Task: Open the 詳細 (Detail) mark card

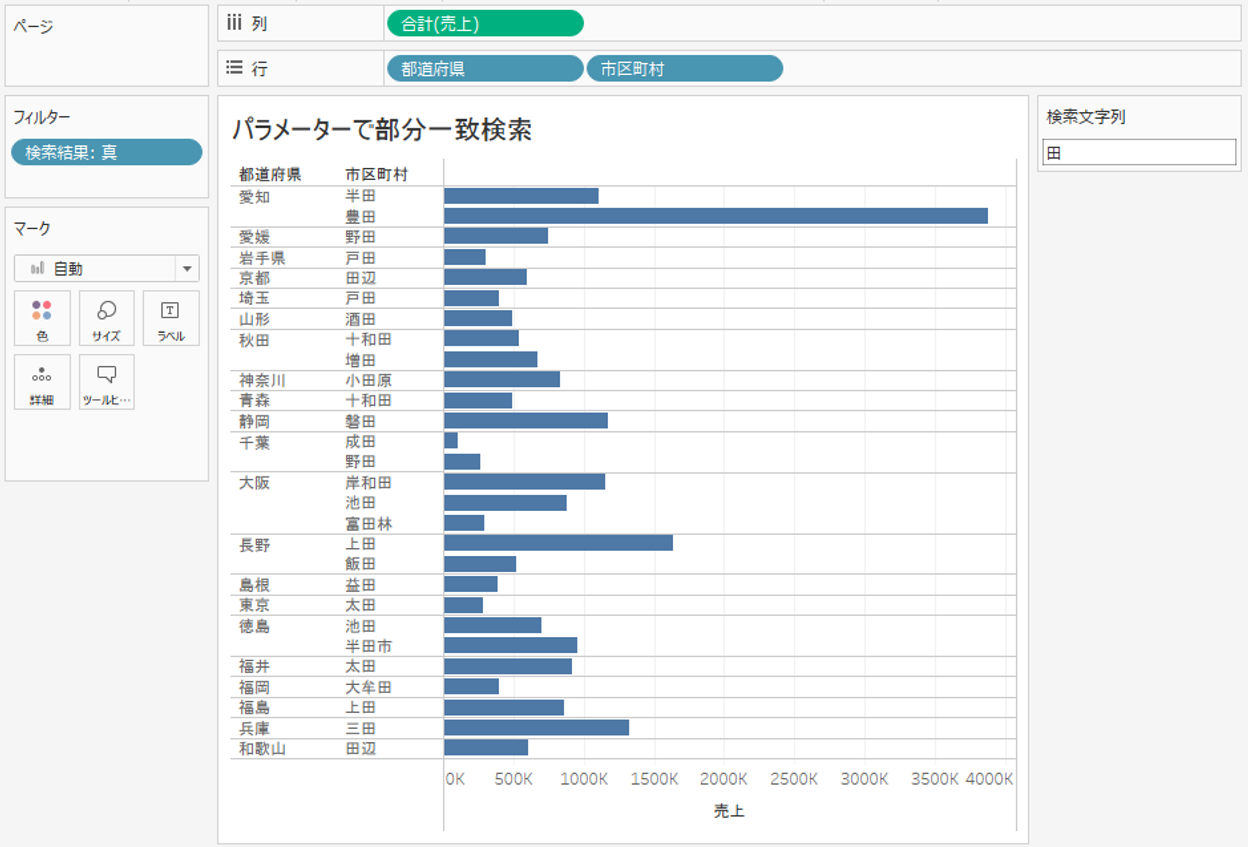Action: tap(42, 382)
